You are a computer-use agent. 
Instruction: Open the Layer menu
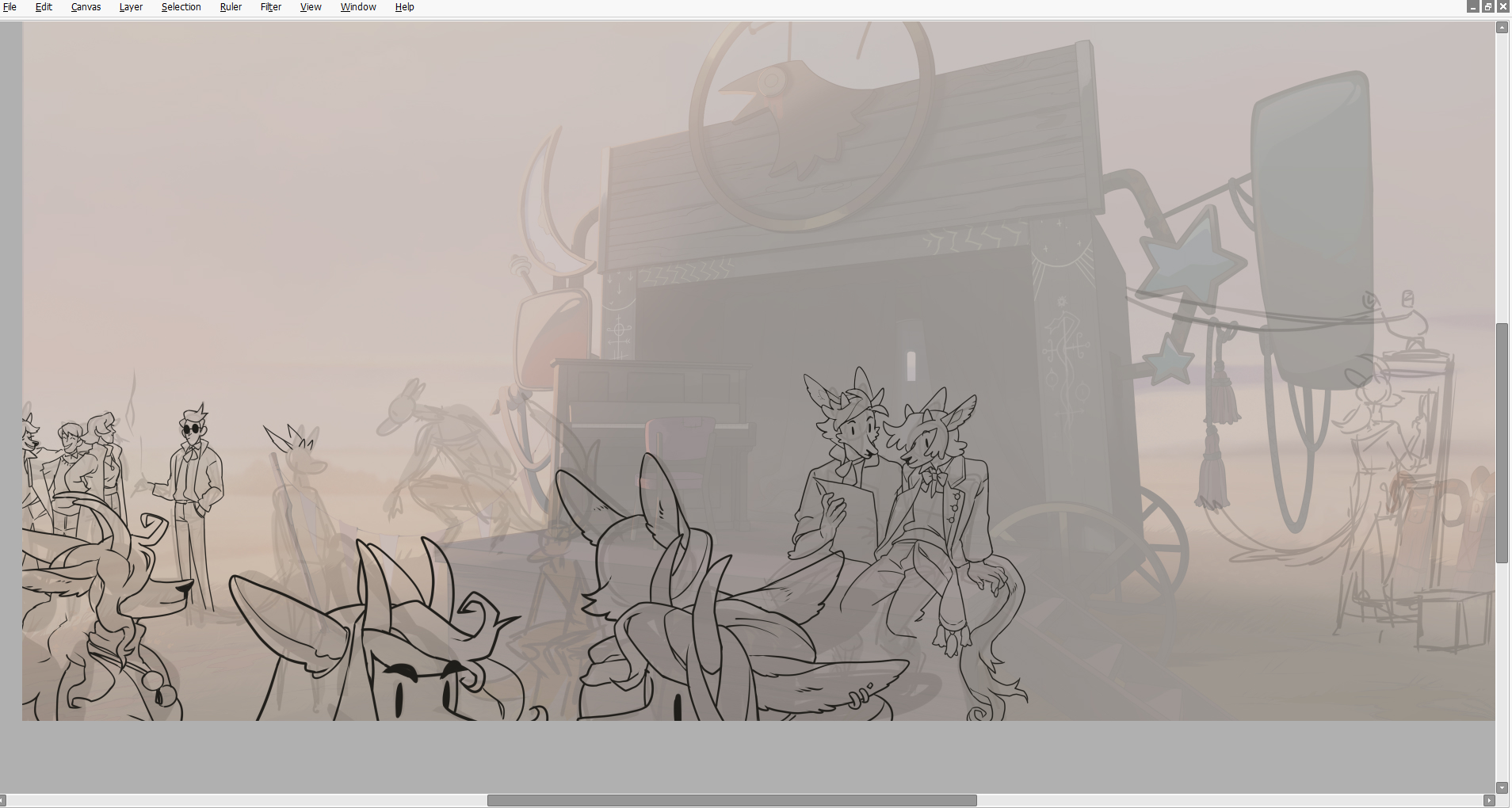tap(131, 7)
